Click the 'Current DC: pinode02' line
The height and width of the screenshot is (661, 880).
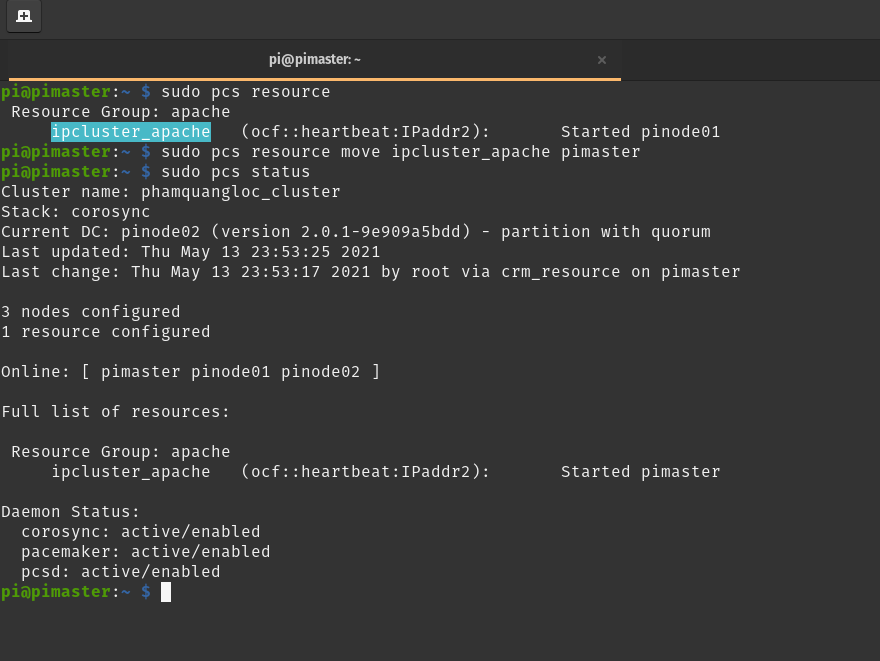click(x=355, y=232)
